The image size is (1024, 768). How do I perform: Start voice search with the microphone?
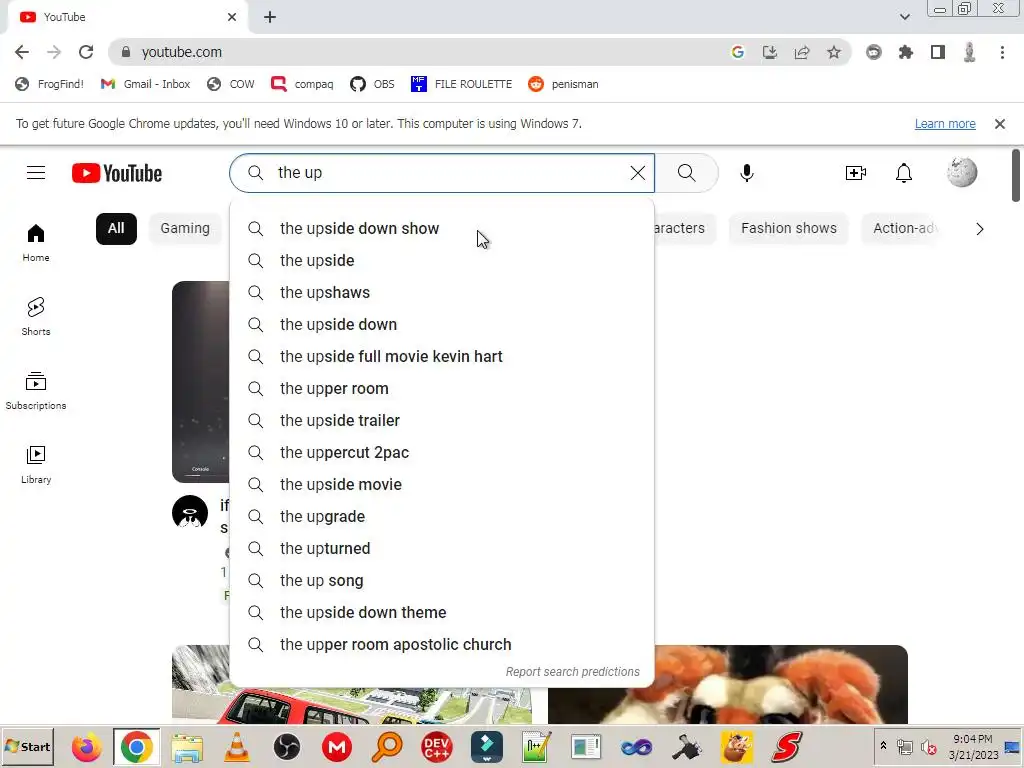coord(746,173)
